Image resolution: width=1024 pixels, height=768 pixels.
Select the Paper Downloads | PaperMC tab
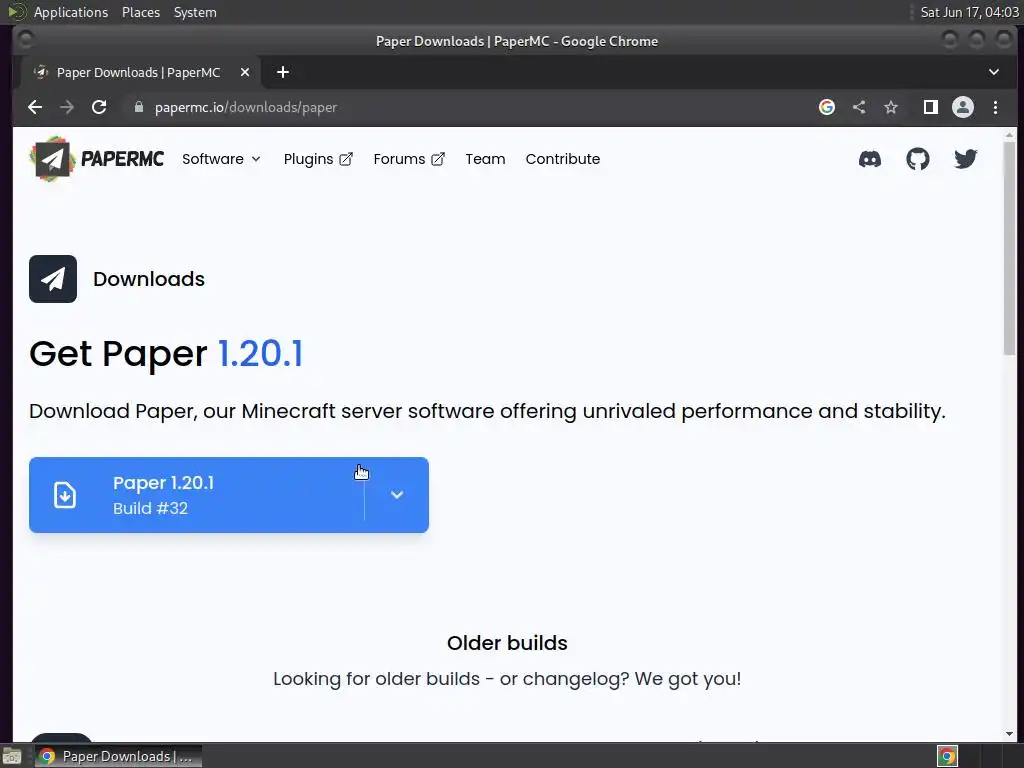coord(138,72)
